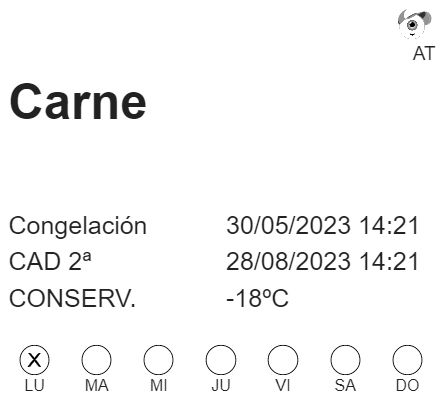Click the freezing date 30/05/2023 14:21
The width and height of the screenshot is (443, 407).
pyautogui.click(x=322, y=226)
